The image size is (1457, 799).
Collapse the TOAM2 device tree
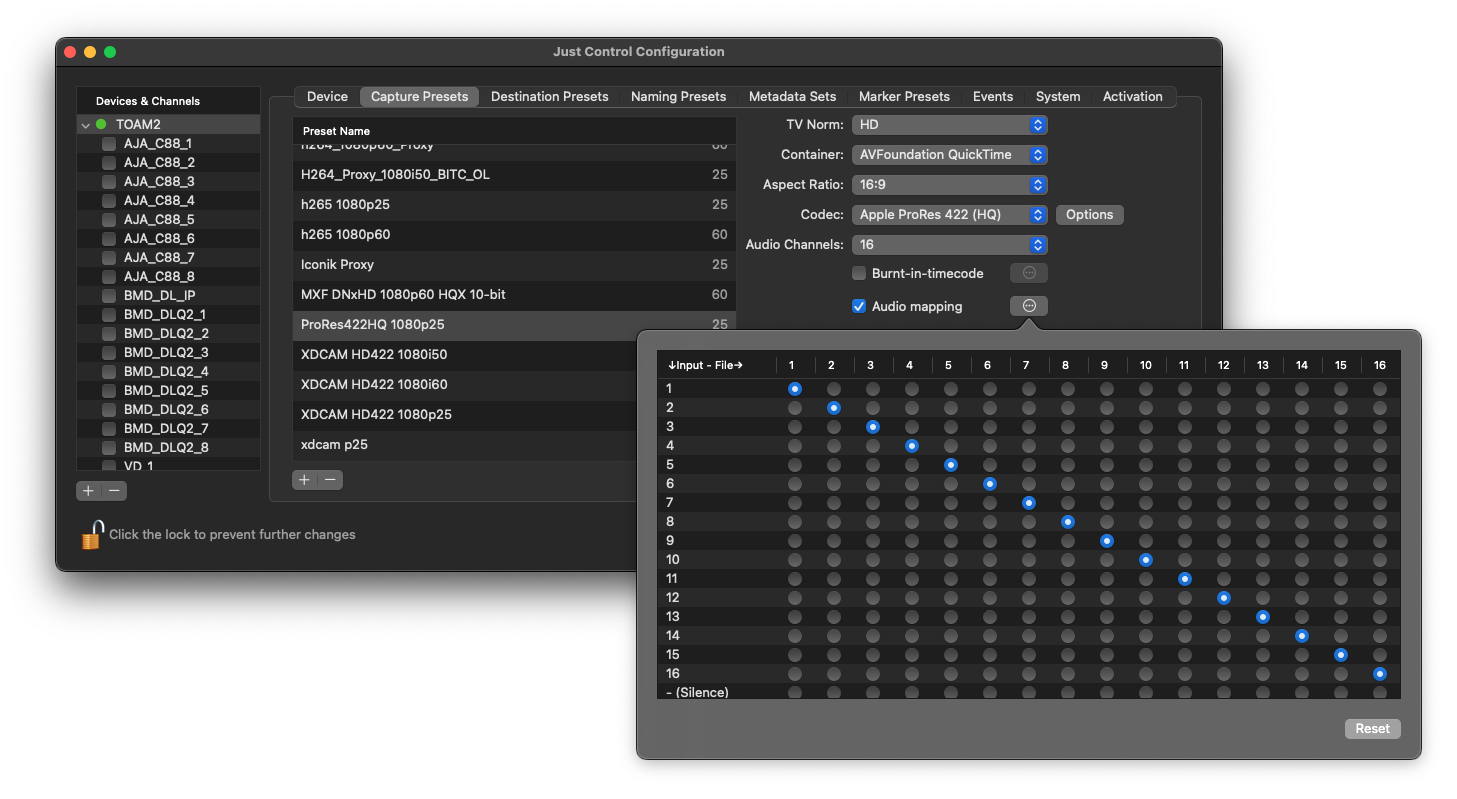click(x=85, y=125)
